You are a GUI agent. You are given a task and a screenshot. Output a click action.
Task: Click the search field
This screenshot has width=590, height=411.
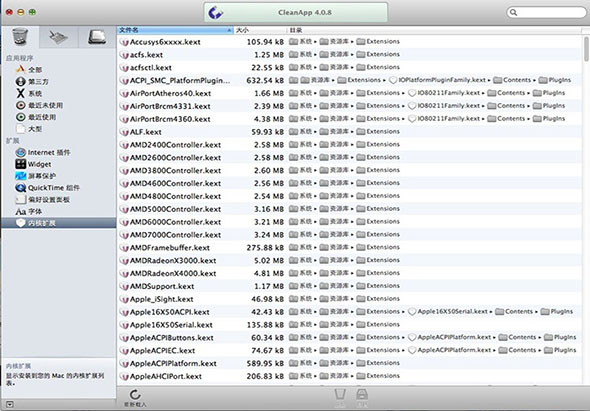tap(546, 12)
